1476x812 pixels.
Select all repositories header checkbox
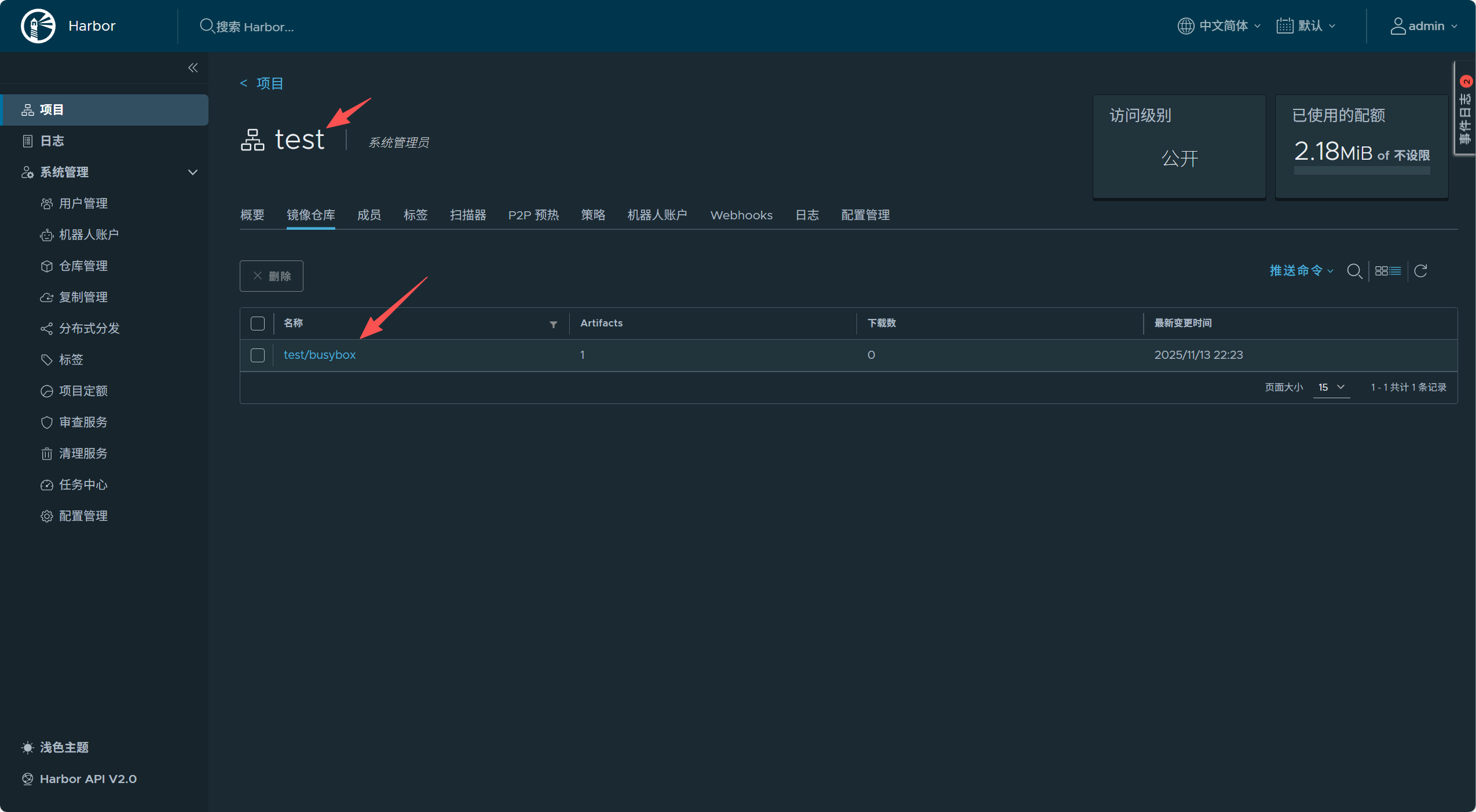258,324
